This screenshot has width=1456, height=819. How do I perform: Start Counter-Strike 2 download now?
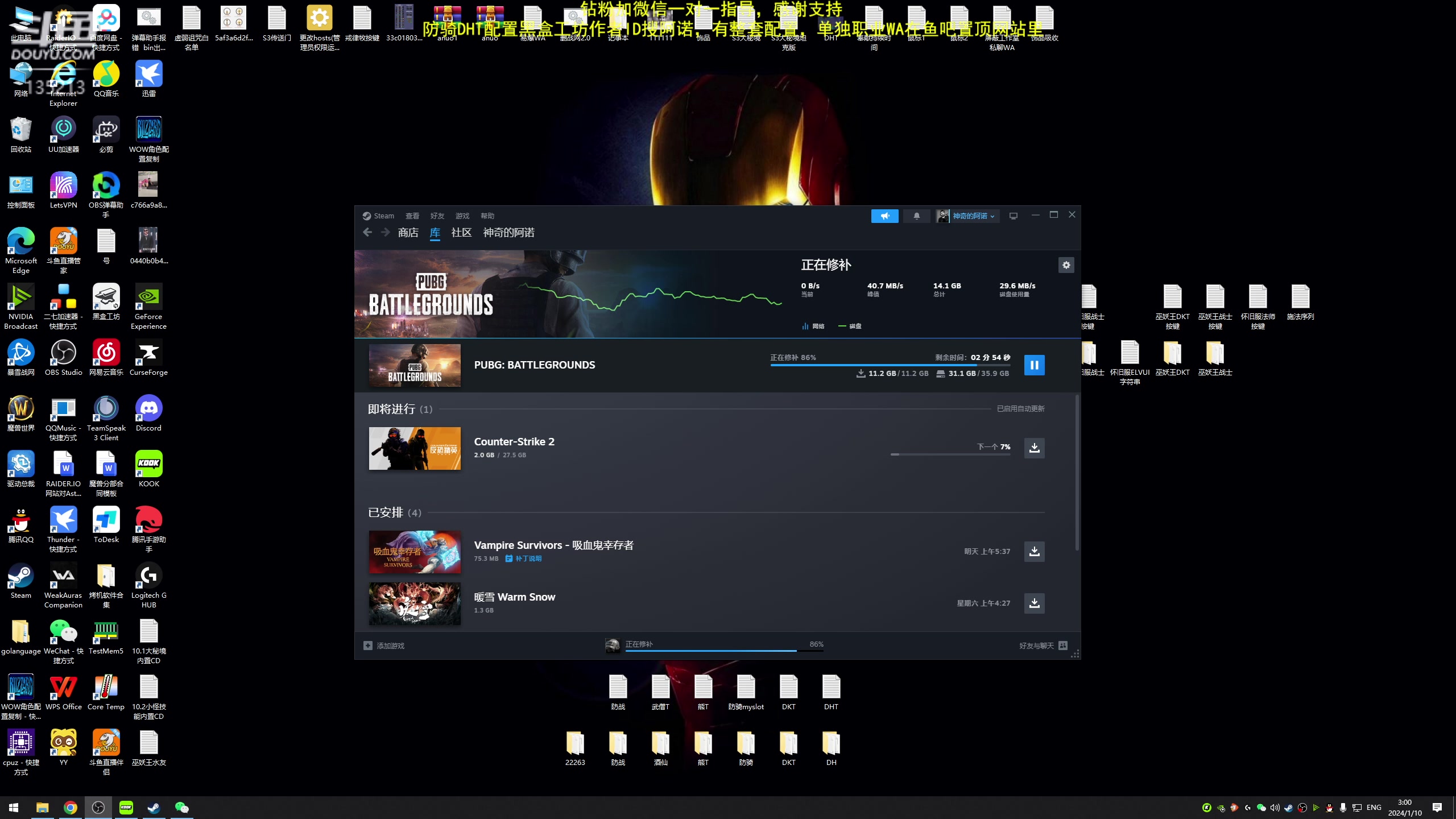(x=1034, y=448)
